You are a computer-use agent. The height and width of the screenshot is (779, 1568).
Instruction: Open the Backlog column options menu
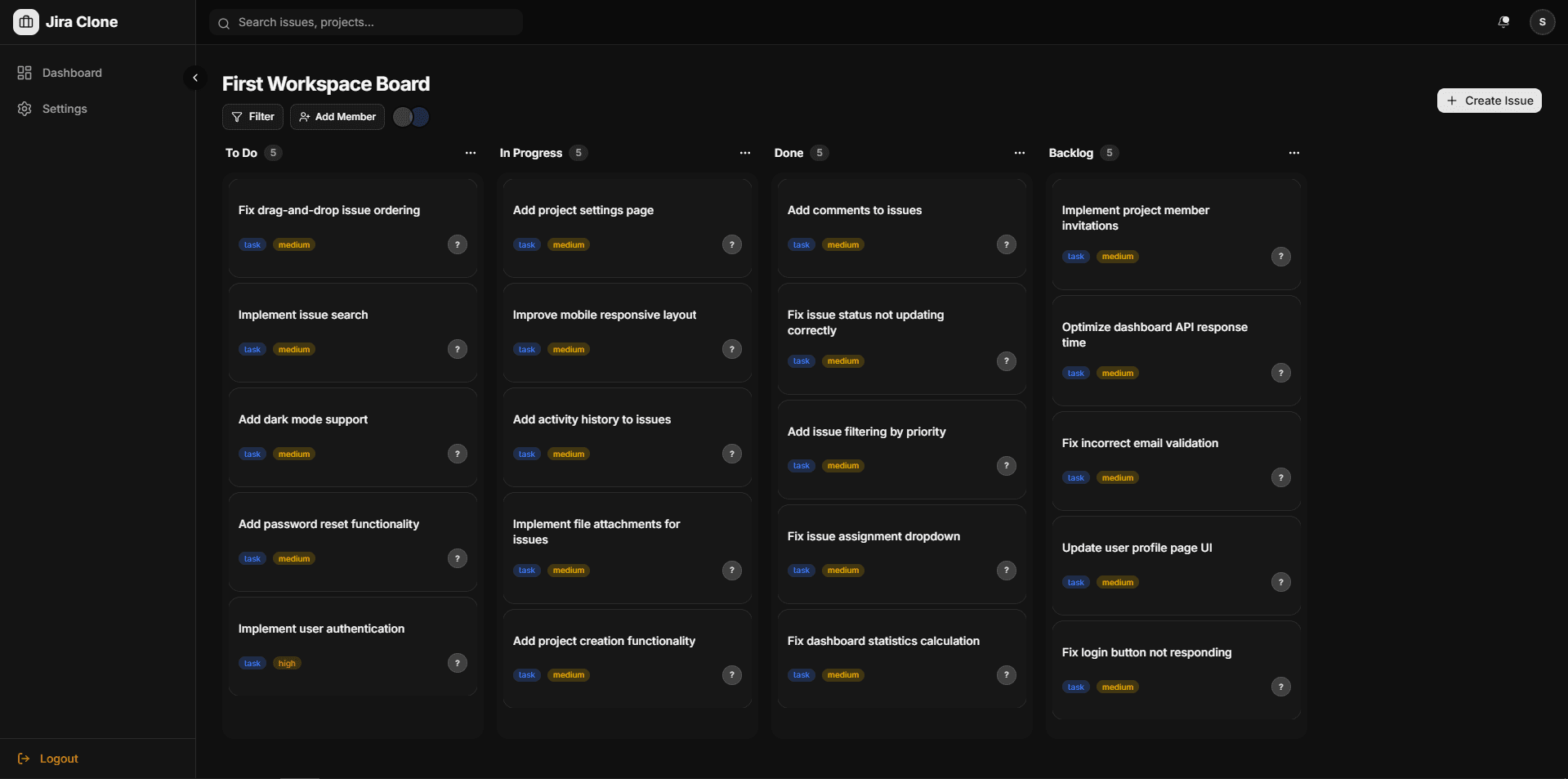(1294, 153)
